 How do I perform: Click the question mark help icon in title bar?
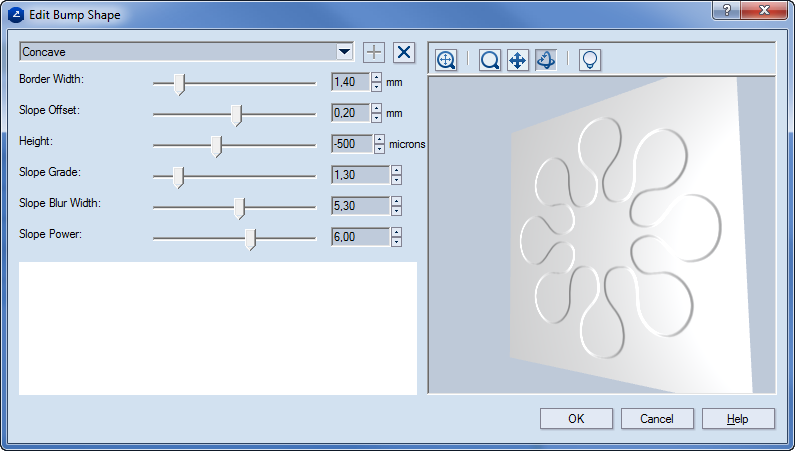tap(724, 8)
